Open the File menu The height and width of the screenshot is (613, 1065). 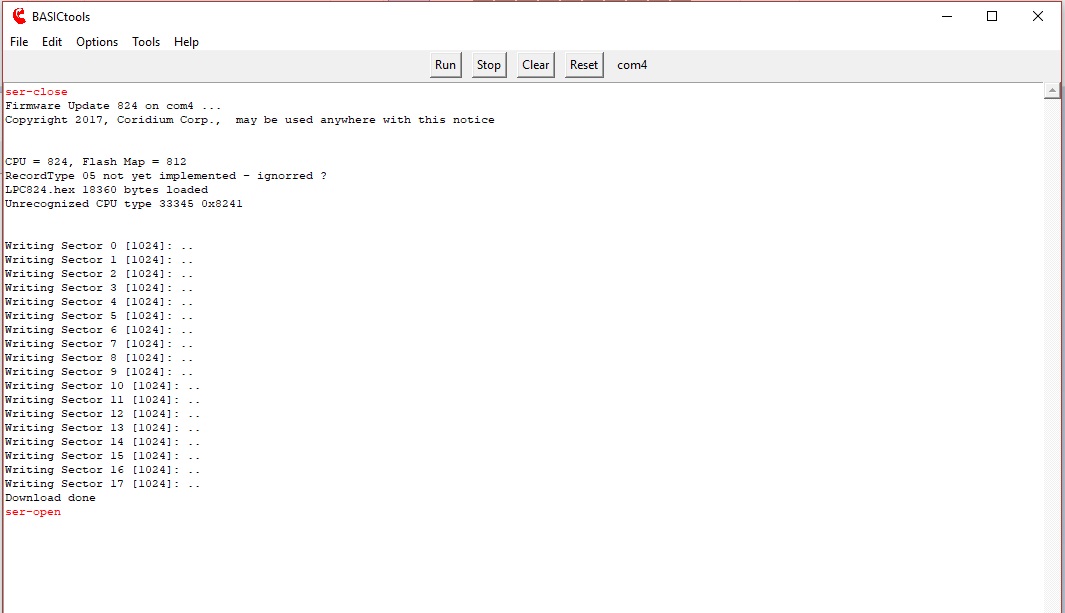[x=19, y=42]
